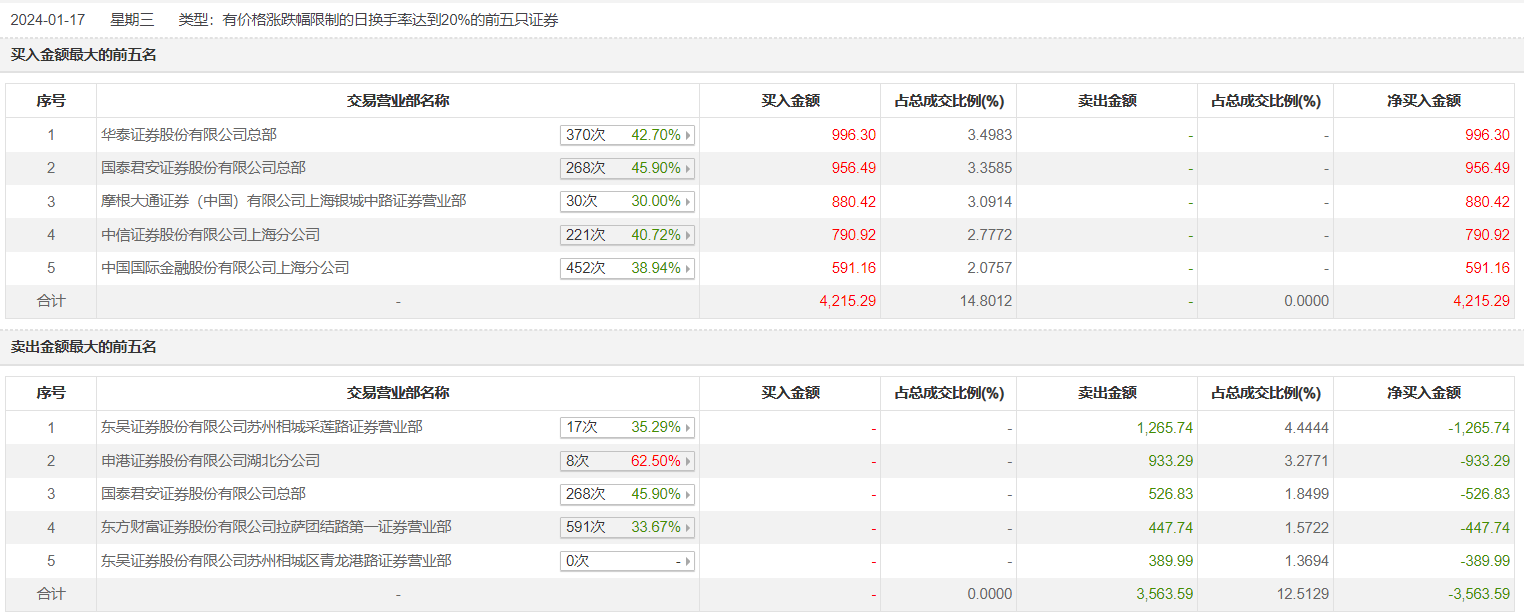The image size is (1524, 616).
Task: Click arrow icon beside 中信证券 40.72%
Action: tap(688, 235)
